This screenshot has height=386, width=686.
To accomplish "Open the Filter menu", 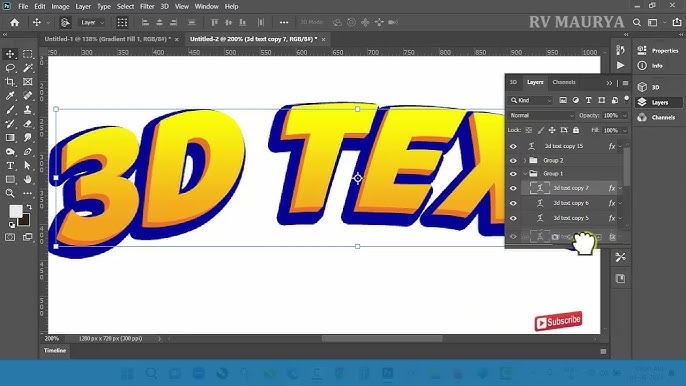I will point(147,7).
